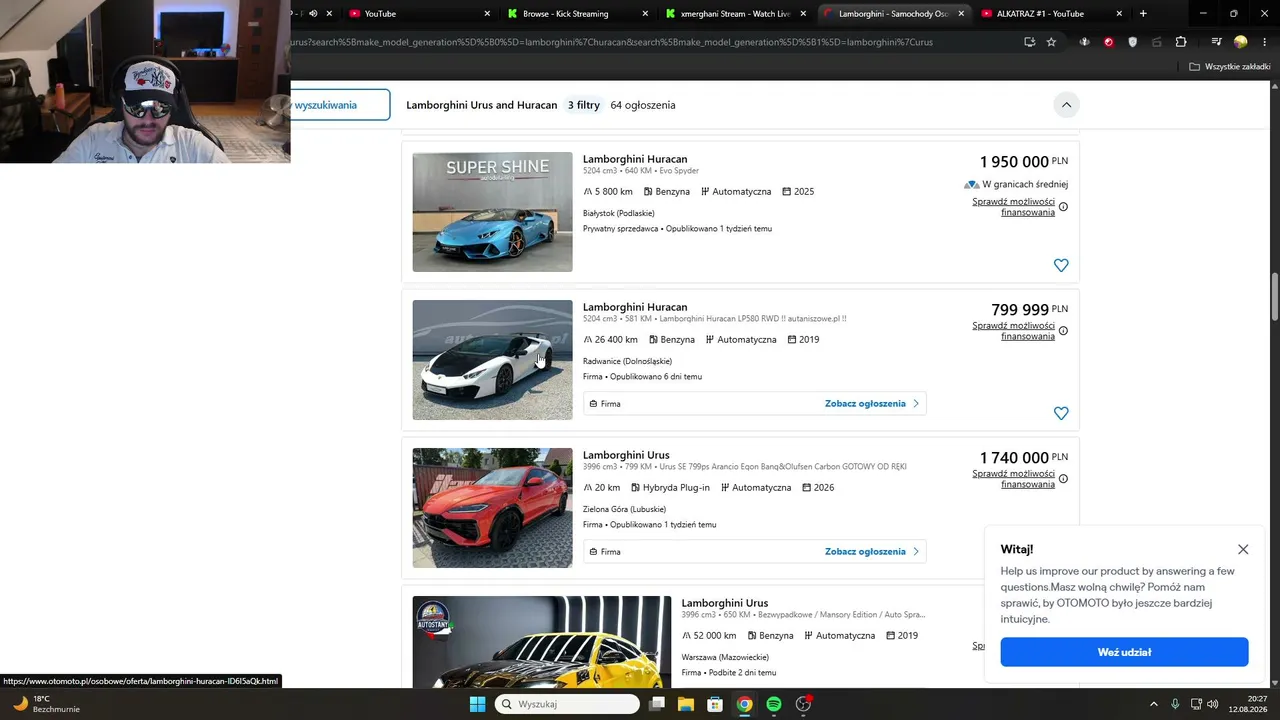1280x720 pixels.
Task: Open the shield extension icon
Action: point(1133,42)
